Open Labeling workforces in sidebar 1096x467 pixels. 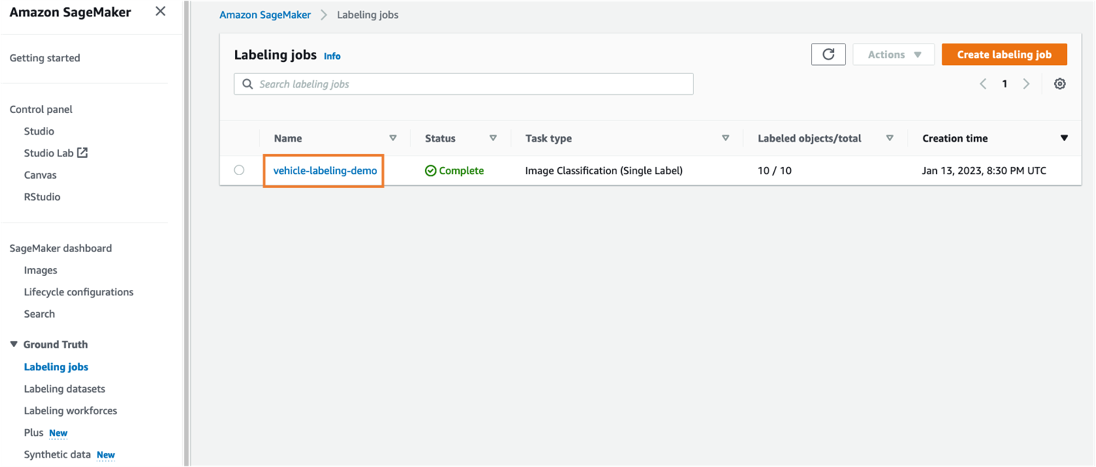(x=70, y=411)
